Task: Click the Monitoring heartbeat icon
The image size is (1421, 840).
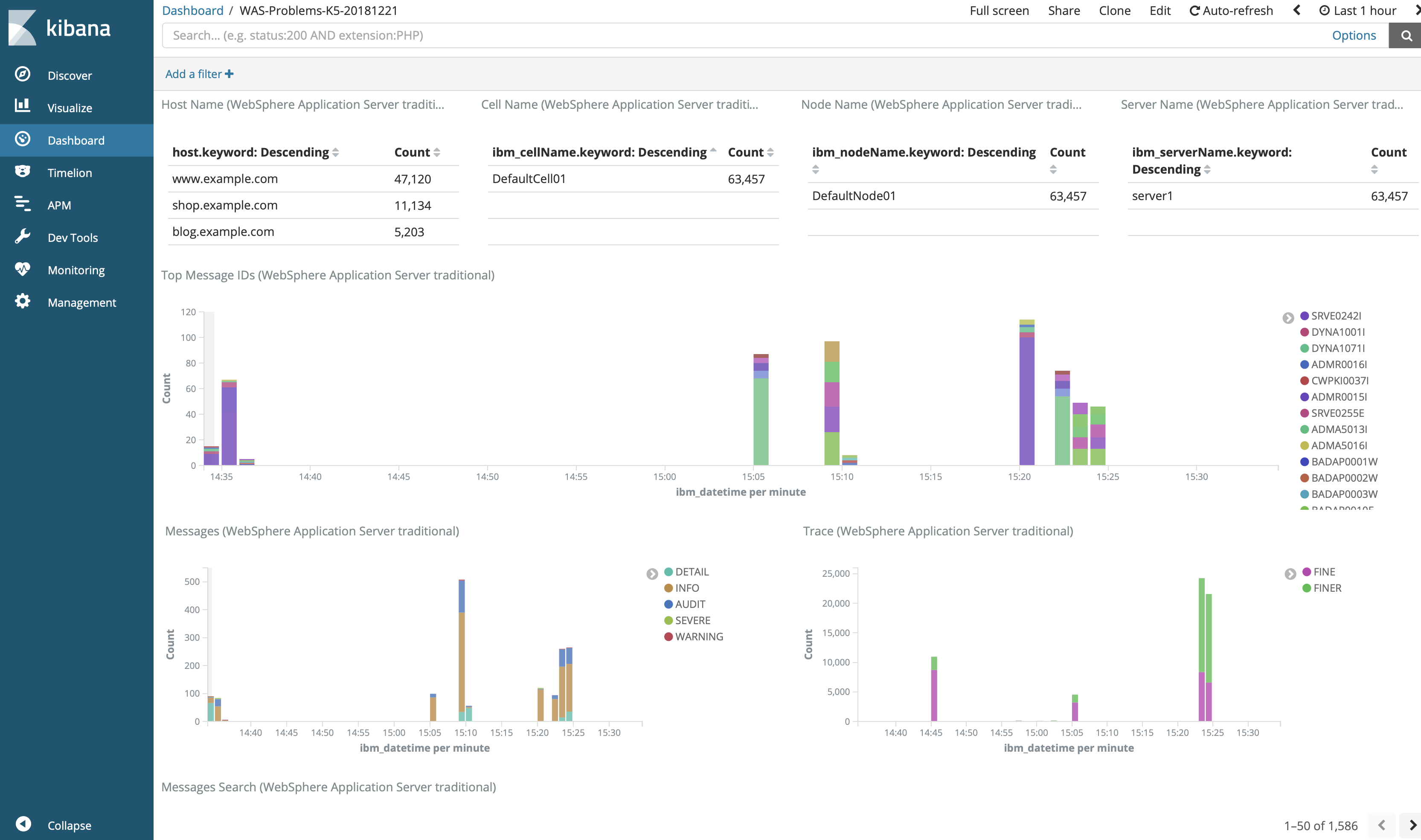Action: pyautogui.click(x=23, y=269)
